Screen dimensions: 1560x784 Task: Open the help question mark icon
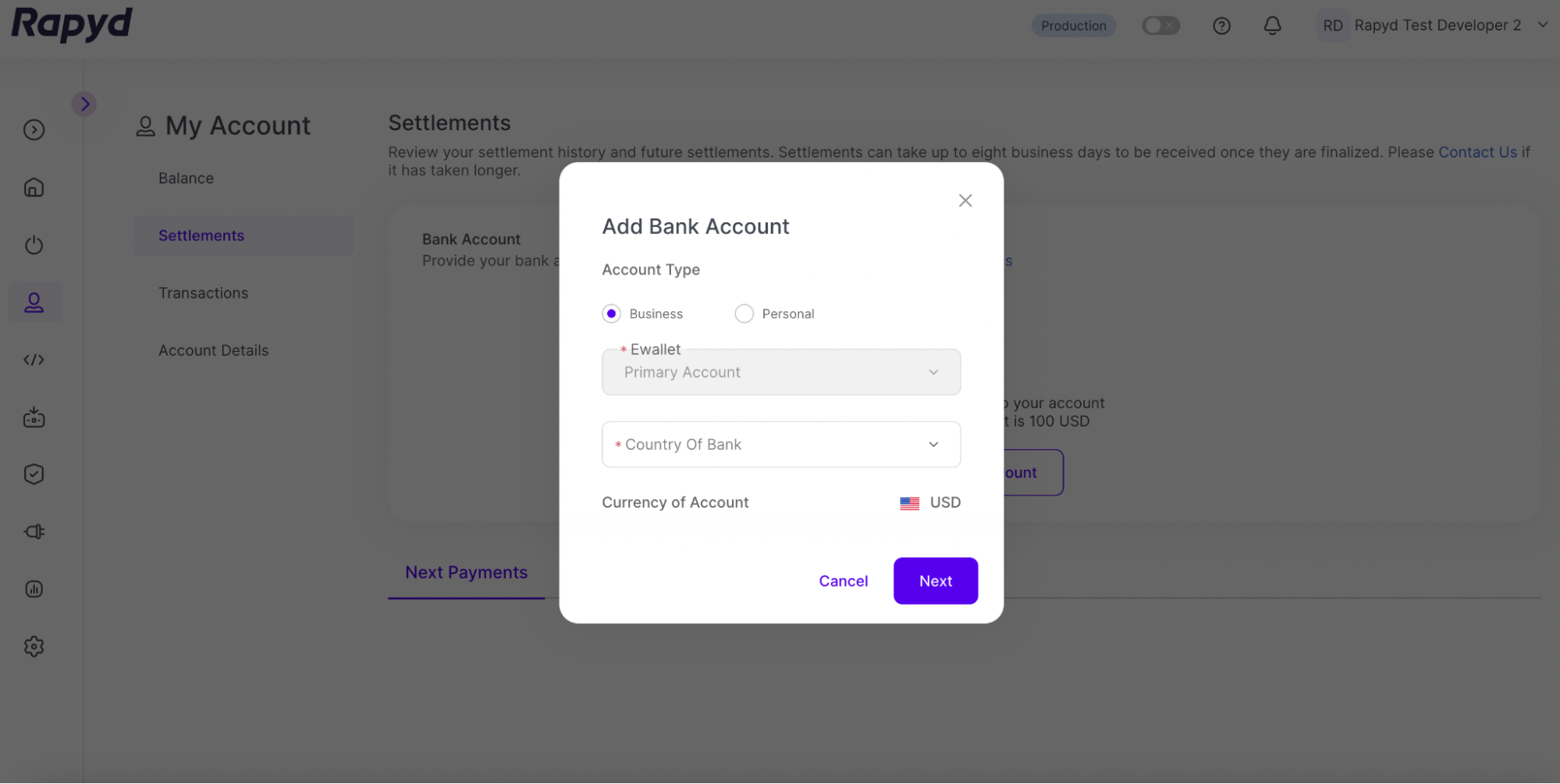pos(1221,26)
